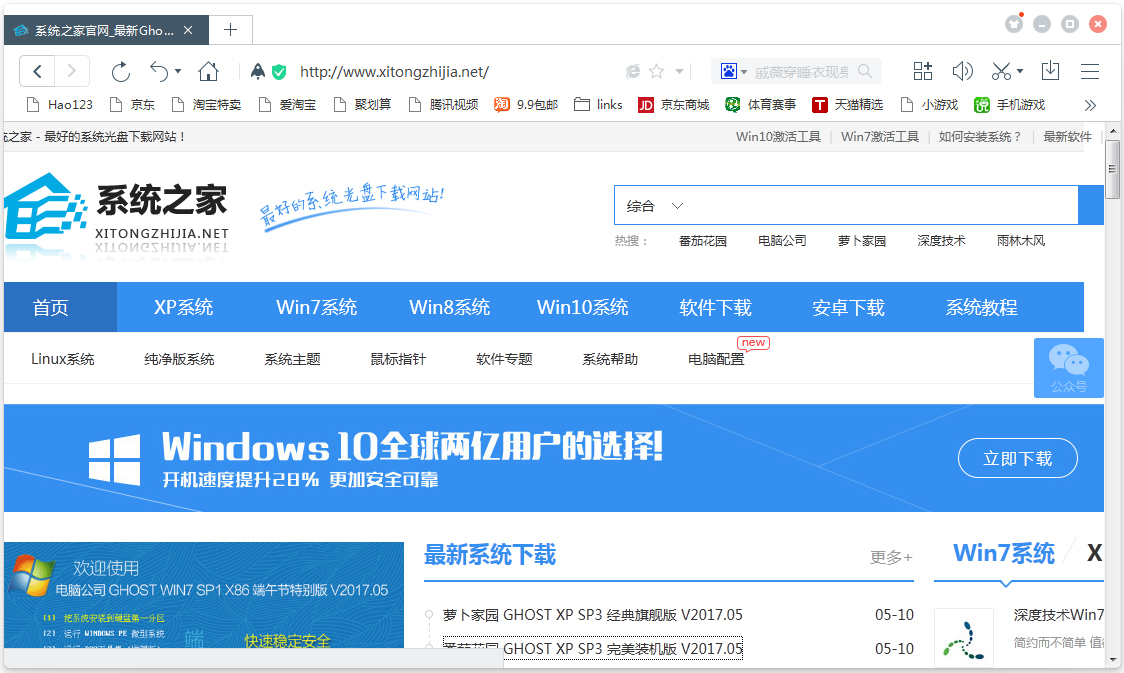The width and height of the screenshot is (1124, 673).
Task: Select the Win10系统 navigation item
Action: pos(582,307)
